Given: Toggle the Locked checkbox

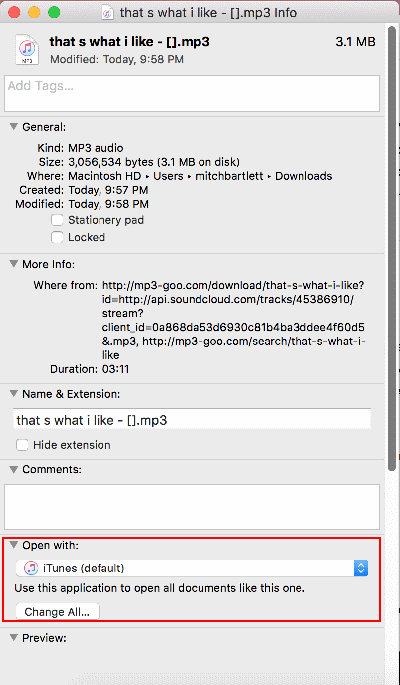Looking at the screenshot, I should [x=57, y=237].
